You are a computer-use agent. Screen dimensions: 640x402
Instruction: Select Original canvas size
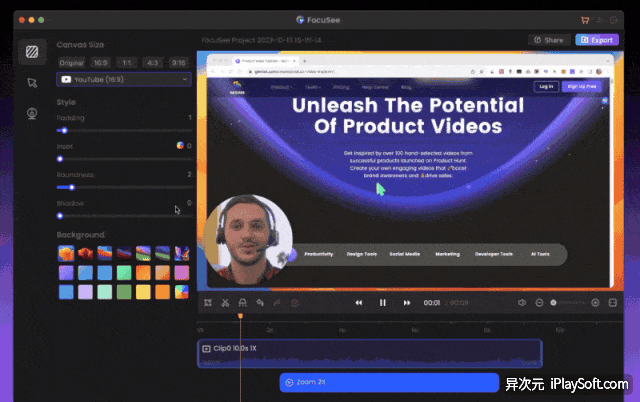pyautogui.click(x=71, y=63)
